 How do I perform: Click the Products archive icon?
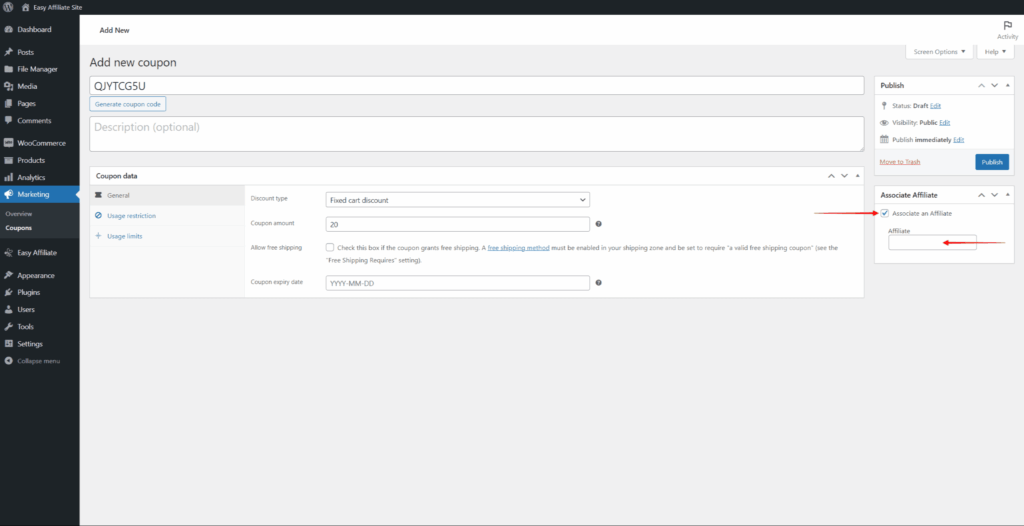coord(8,160)
